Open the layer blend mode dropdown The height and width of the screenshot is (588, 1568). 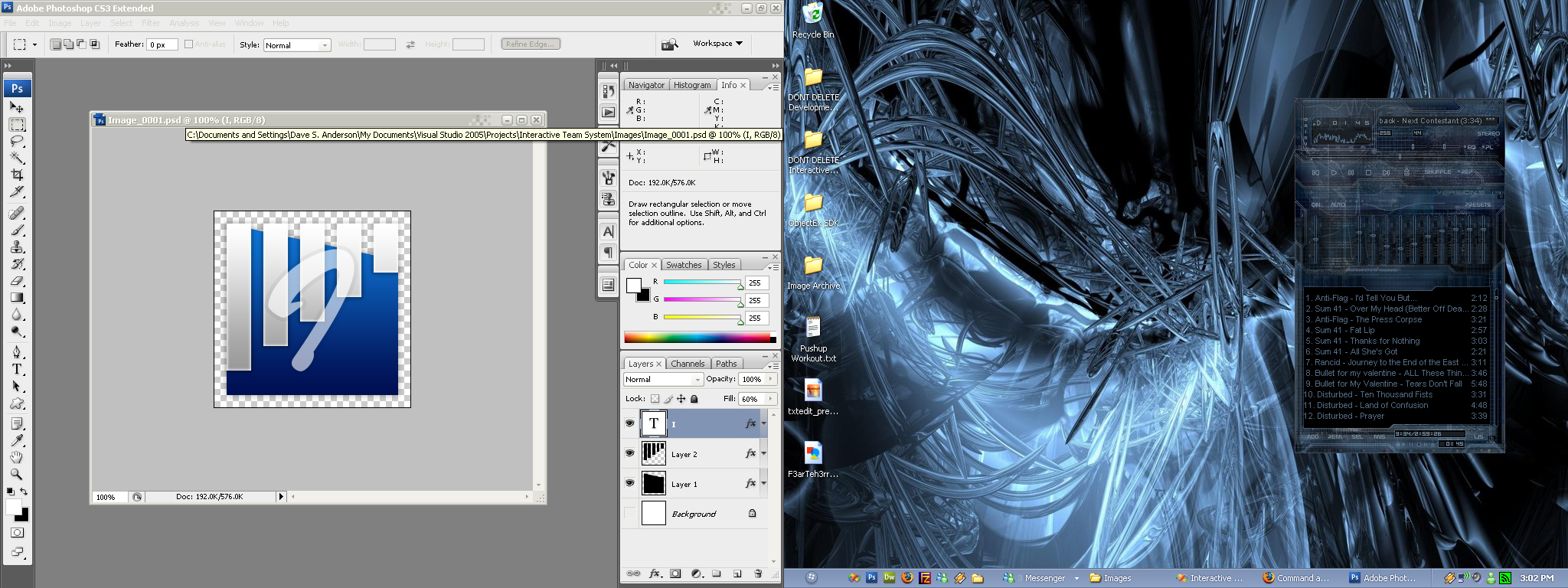click(x=663, y=380)
